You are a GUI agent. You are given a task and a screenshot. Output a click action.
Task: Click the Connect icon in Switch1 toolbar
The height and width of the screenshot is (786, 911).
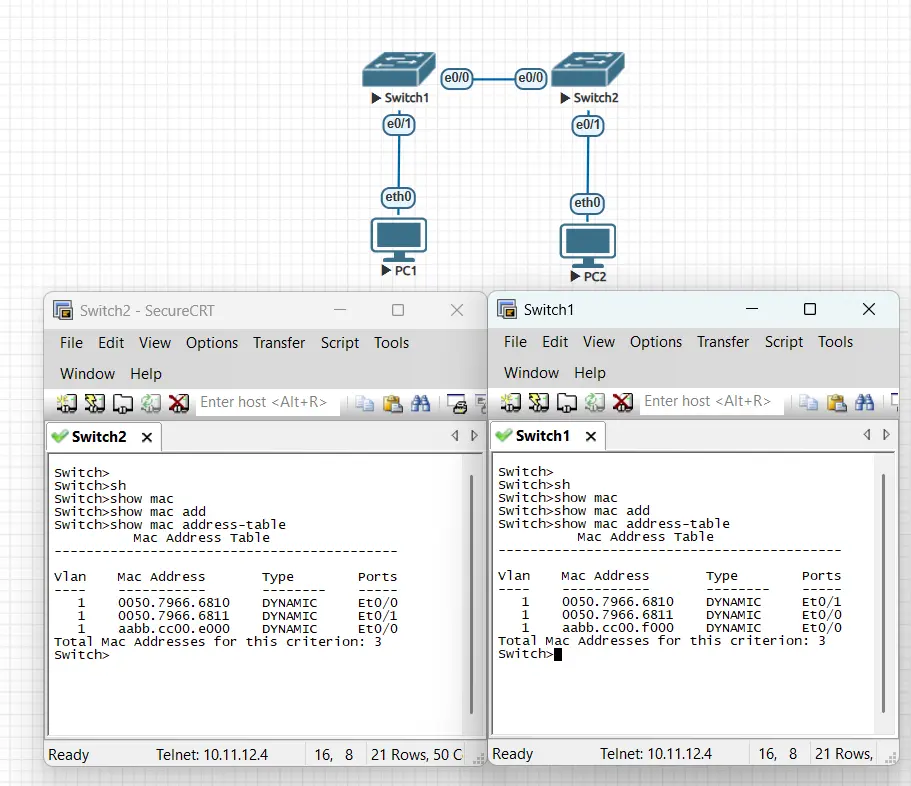pyautogui.click(x=511, y=402)
